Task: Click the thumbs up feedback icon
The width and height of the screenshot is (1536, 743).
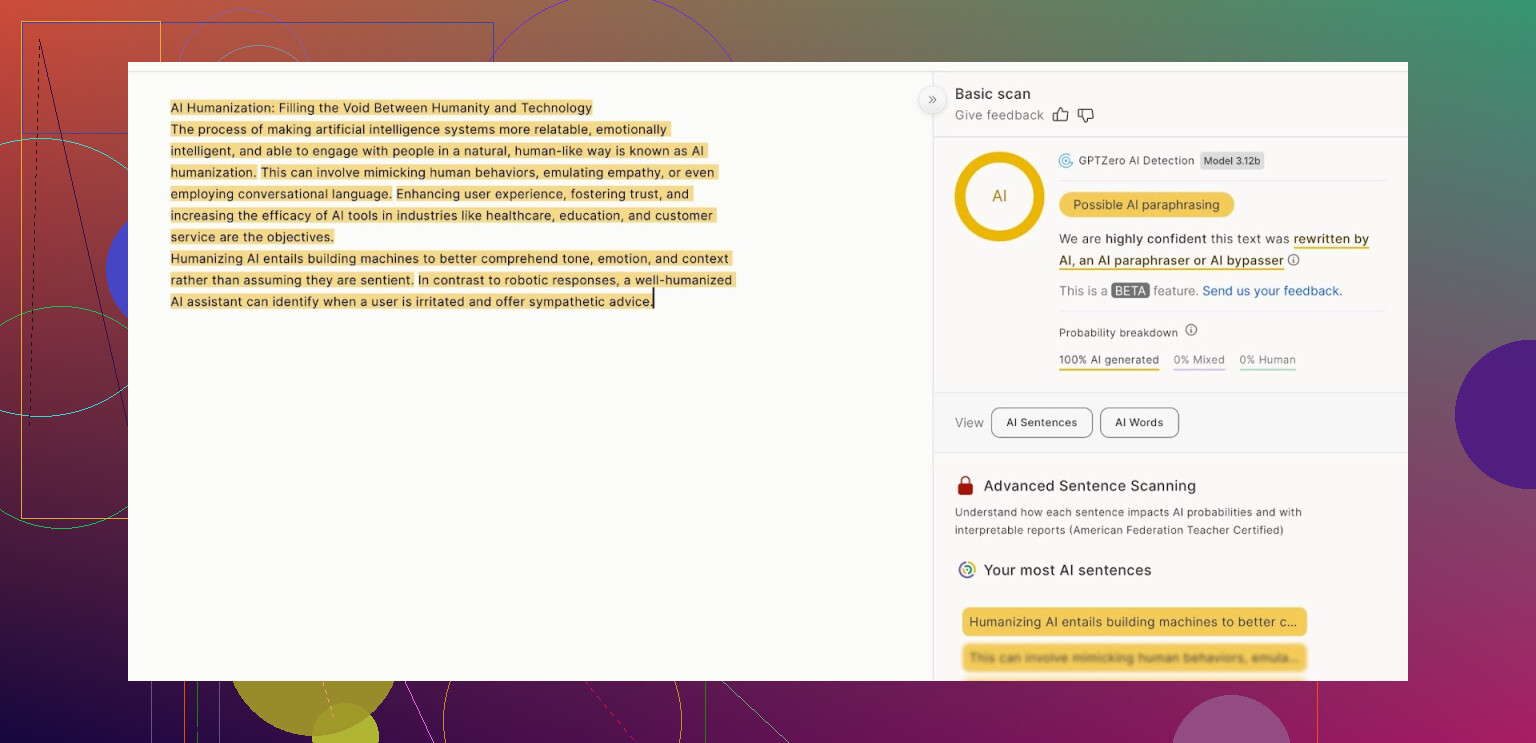Action: pos(1061,115)
